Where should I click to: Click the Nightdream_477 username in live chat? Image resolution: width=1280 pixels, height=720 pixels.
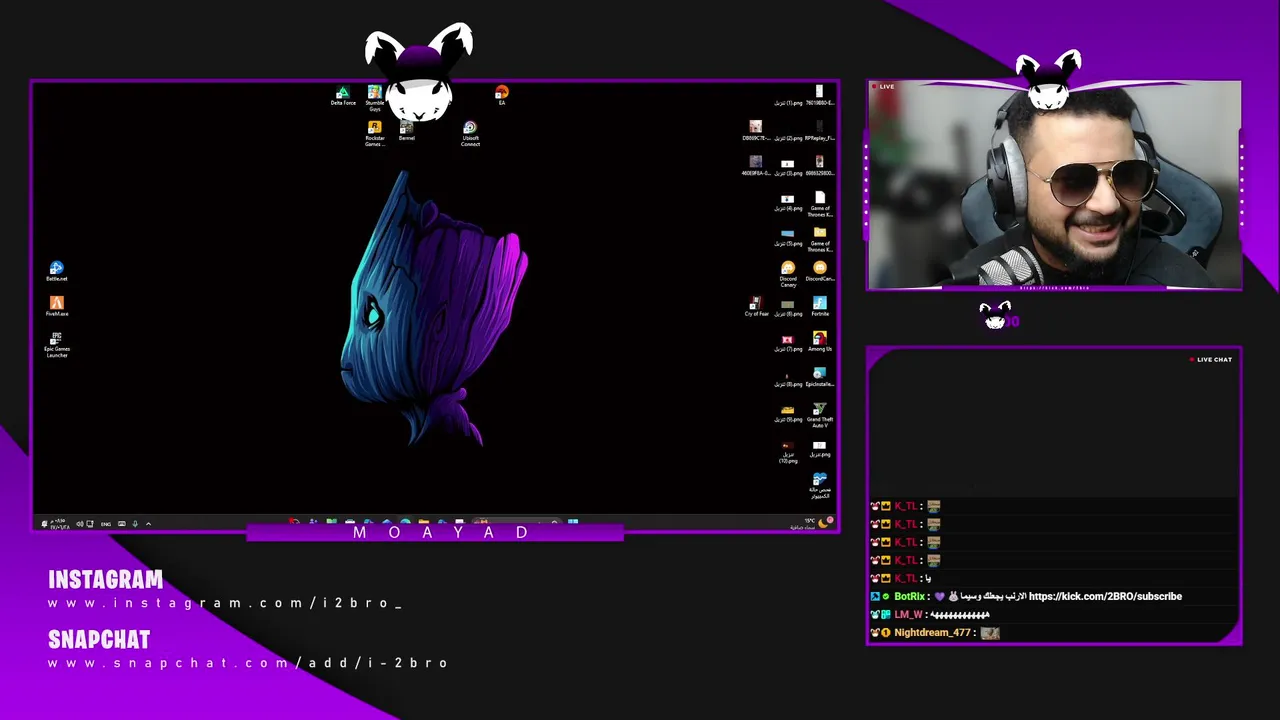pyautogui.click(x=932, y=632)
